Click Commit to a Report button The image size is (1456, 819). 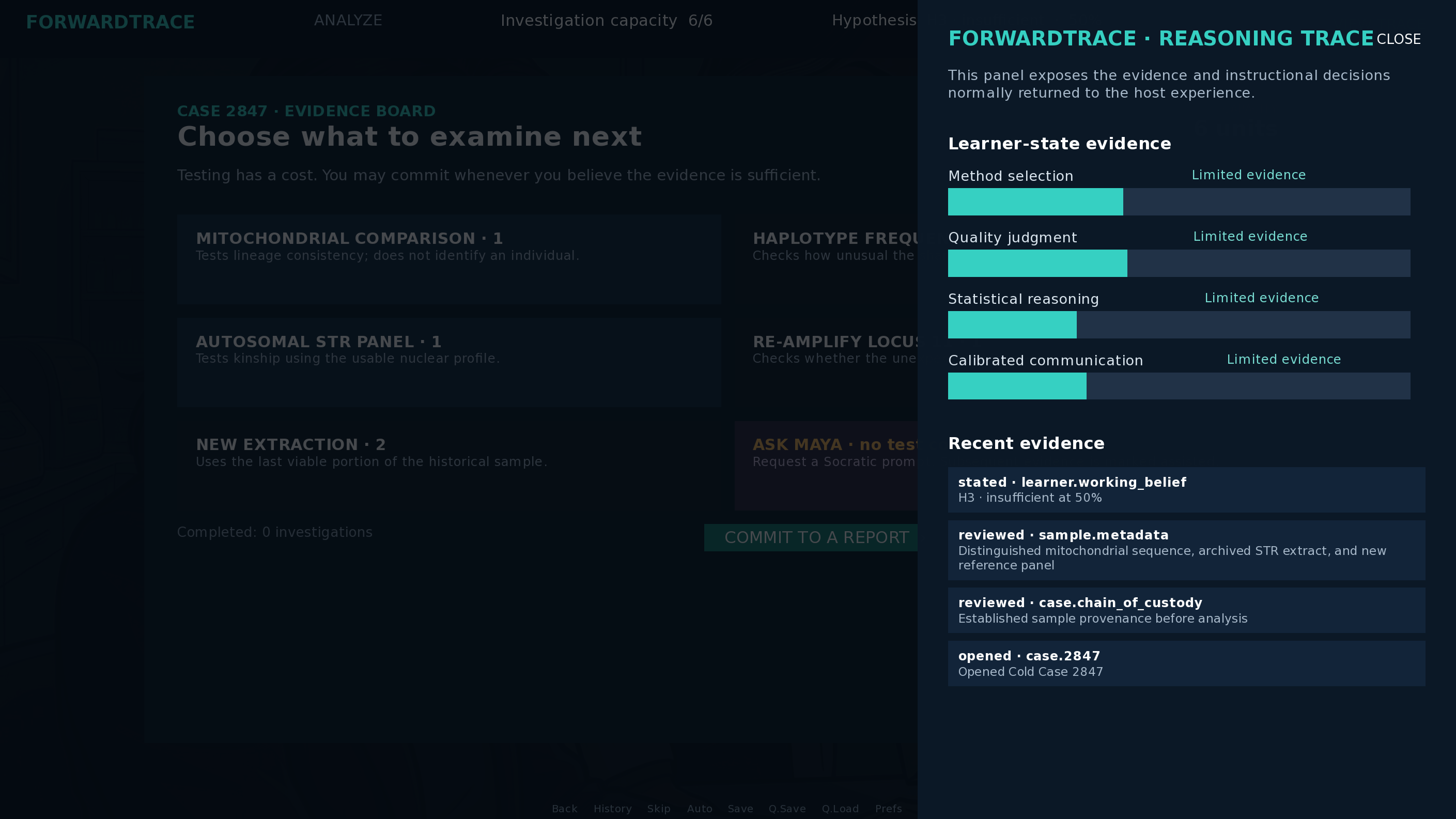tap(811, 537)
